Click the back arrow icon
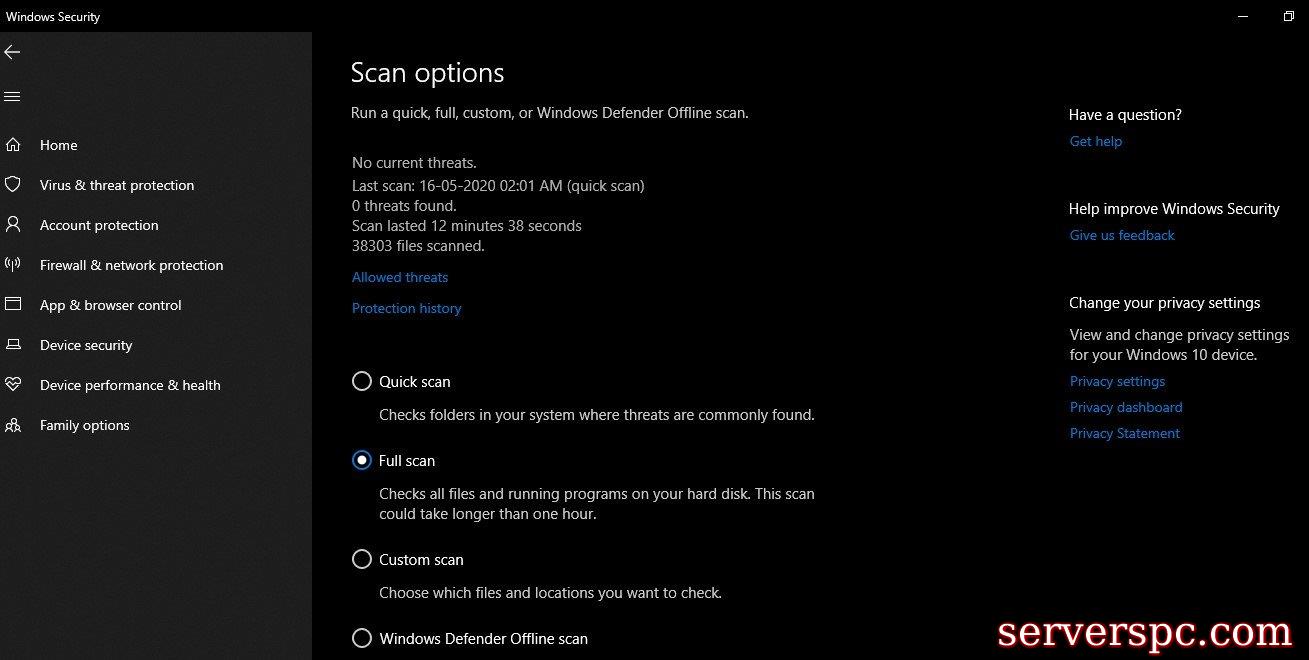The image size is (1309, 660). tap(12, 52)
